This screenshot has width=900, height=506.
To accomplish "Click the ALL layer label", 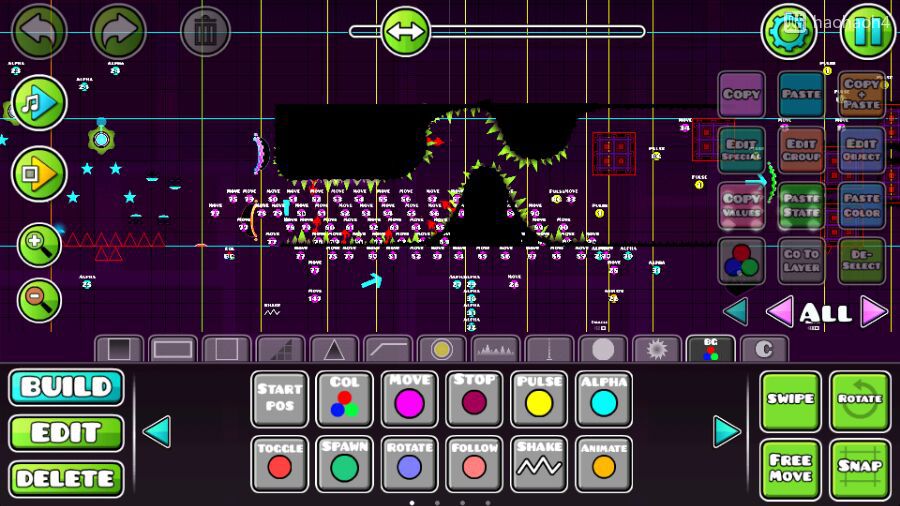I will click(x=826, y=313).
